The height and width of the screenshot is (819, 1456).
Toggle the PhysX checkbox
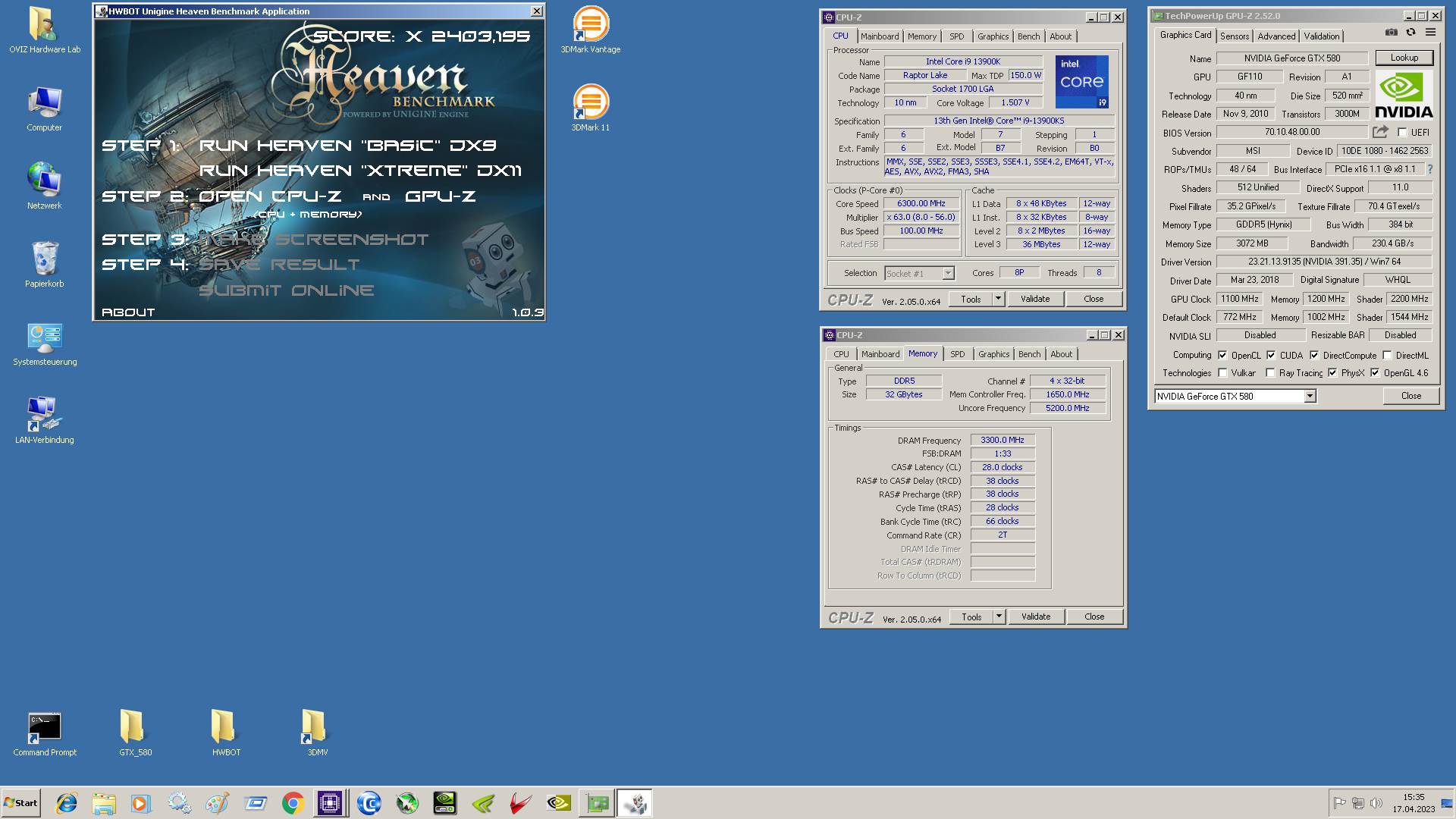pos(1332,373)
